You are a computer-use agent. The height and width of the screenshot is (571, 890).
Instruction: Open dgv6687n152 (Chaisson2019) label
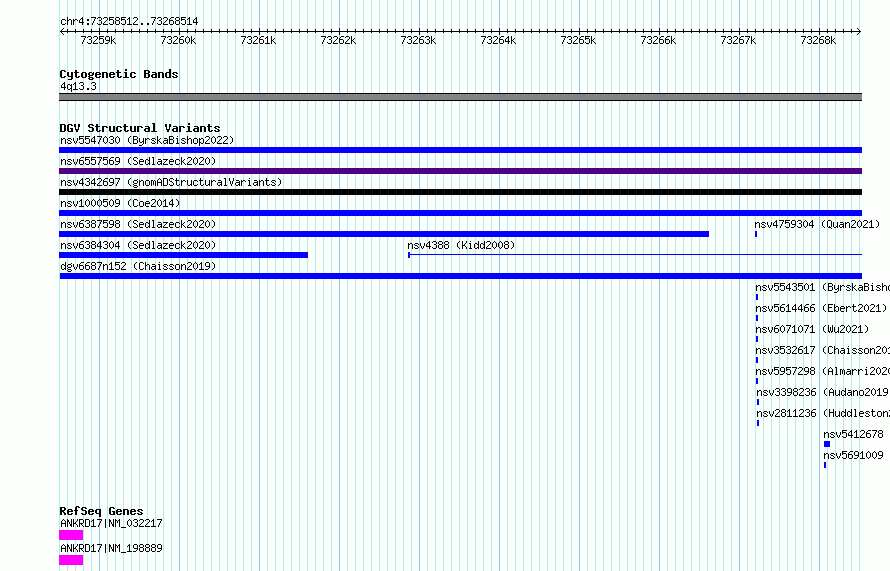click(x=138, y=266)
